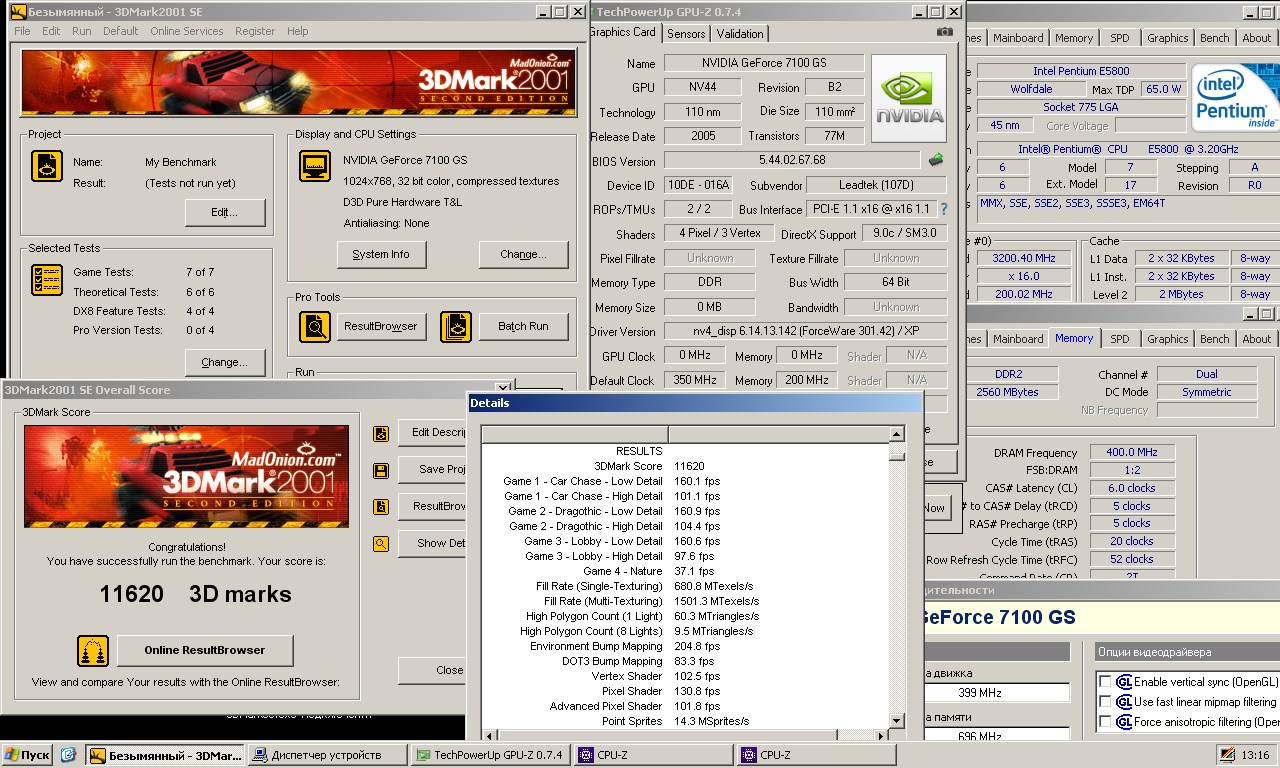1280x768 pixels.
Task: Click the Batch Run button
Action: pyautogui.click(x=524, y=326)
